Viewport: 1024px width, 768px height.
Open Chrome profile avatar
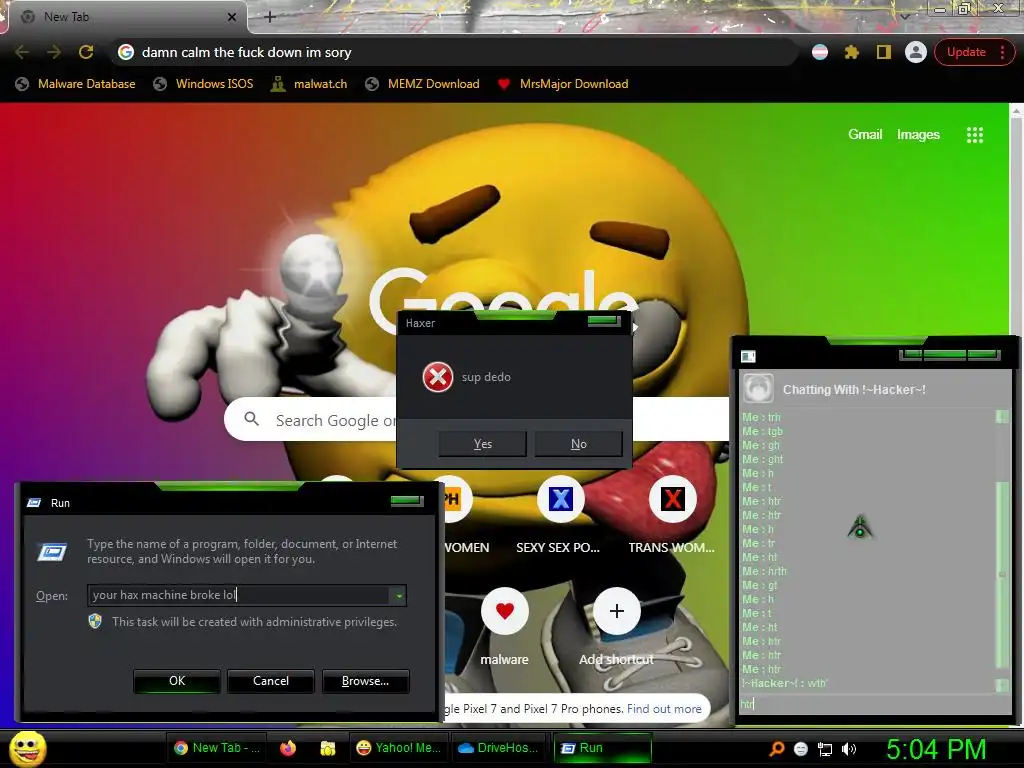916,52
